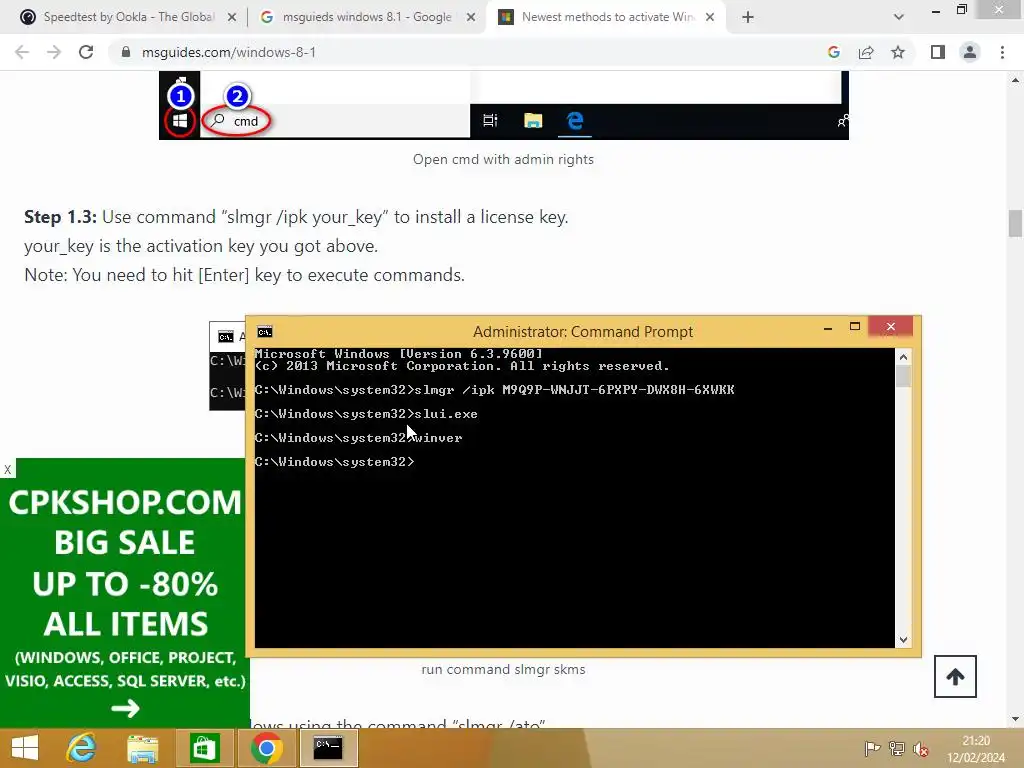Open Action Center flag icon
Viewport: 1024px width, 768px height.
click(872, 748)
